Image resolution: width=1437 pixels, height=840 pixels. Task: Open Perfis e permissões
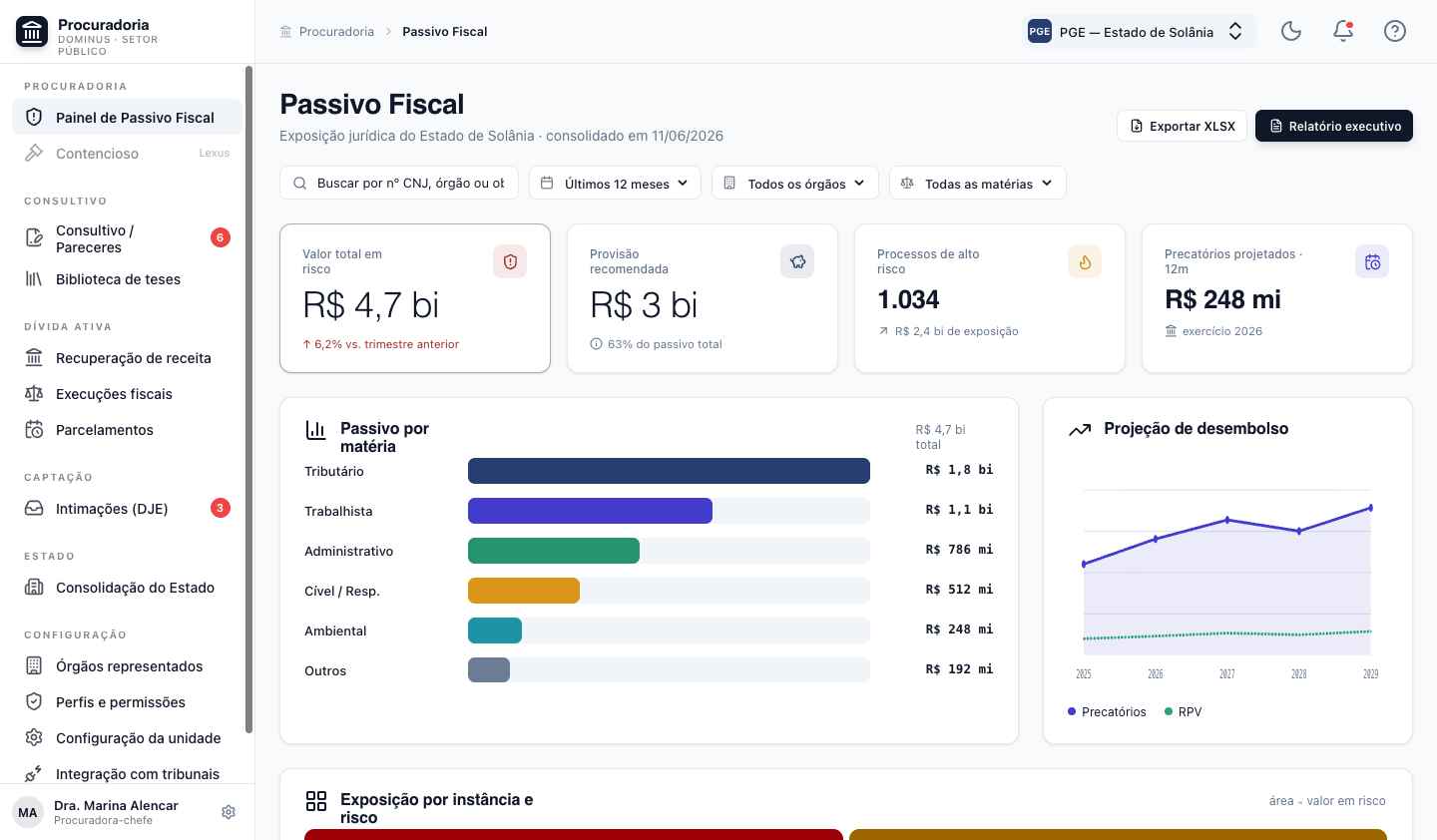[127, 702]
